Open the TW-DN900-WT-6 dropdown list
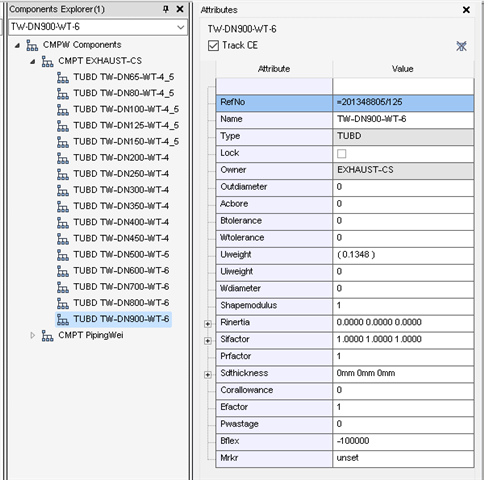484x480 pixels. pyautogui.click(x=180, y=27)
